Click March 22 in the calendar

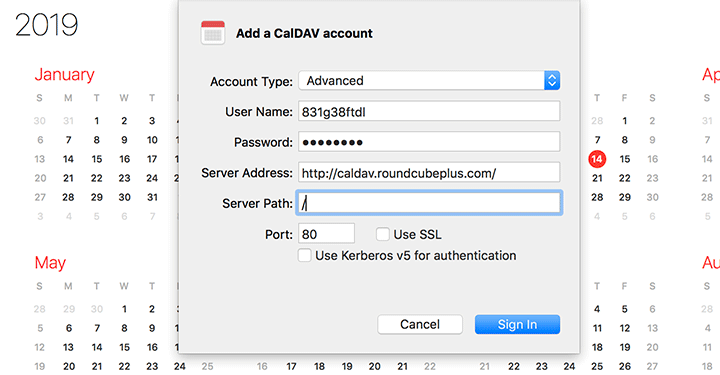[x=624, y=178]
